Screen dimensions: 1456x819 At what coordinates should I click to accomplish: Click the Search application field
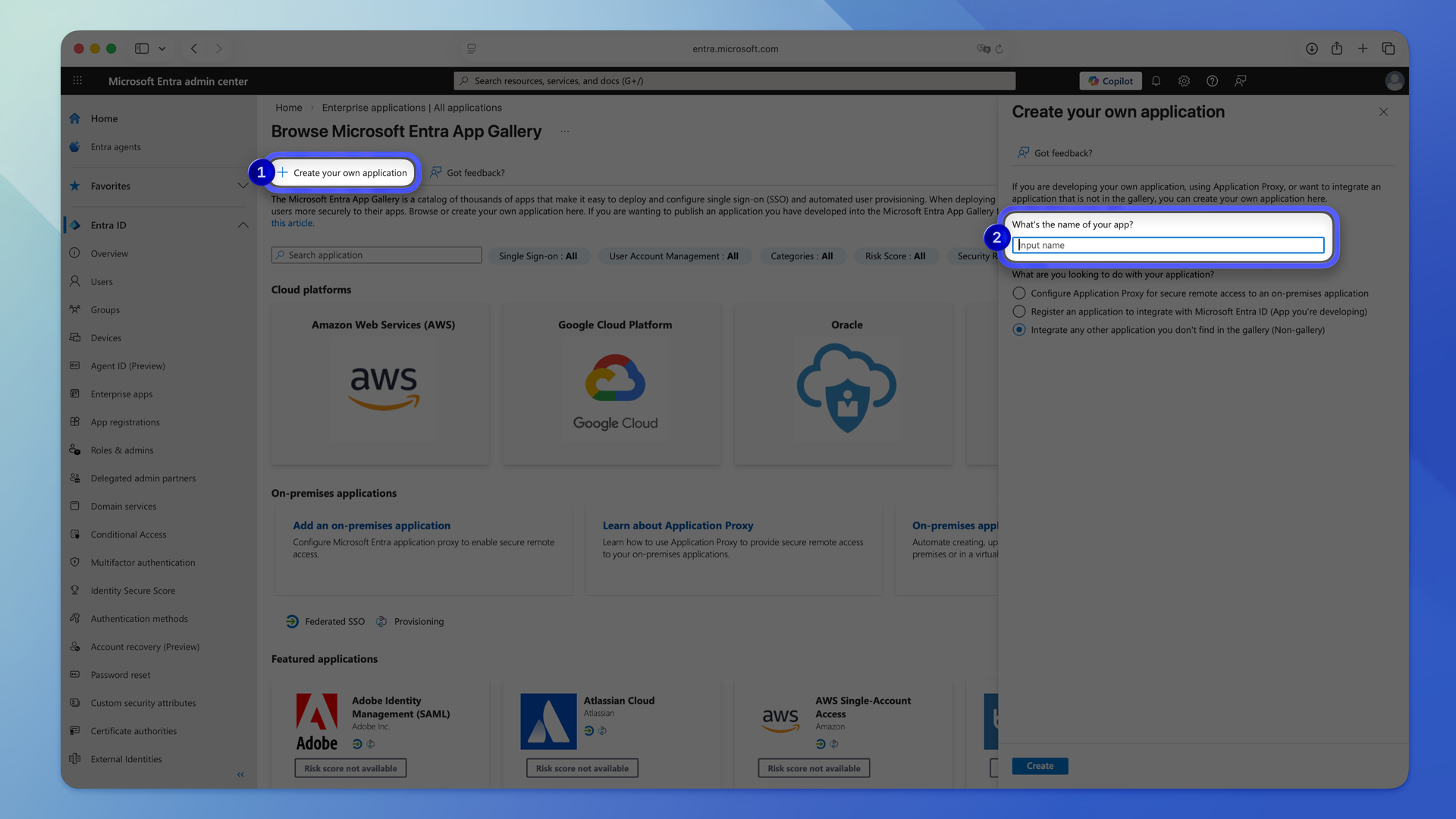coord(376,255)
